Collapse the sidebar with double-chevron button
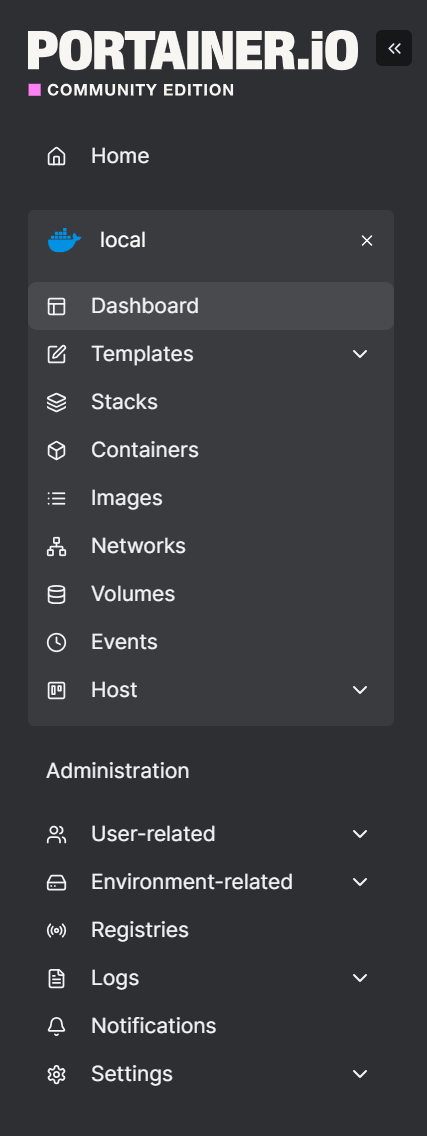427x1136 pixels. (394, 49)
